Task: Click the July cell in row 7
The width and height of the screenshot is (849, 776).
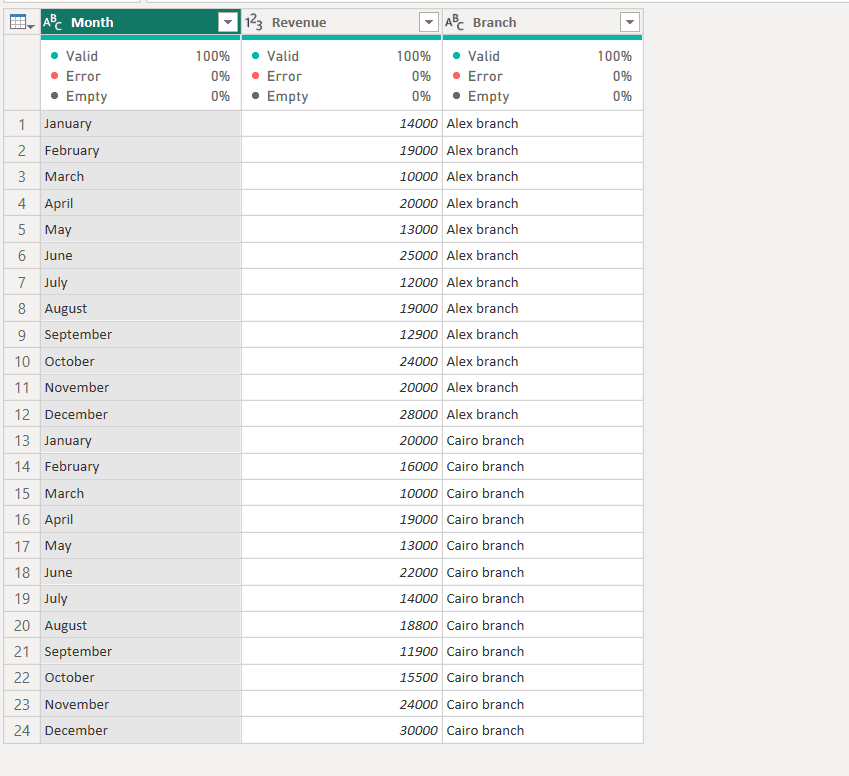Action: coord(141,282)
